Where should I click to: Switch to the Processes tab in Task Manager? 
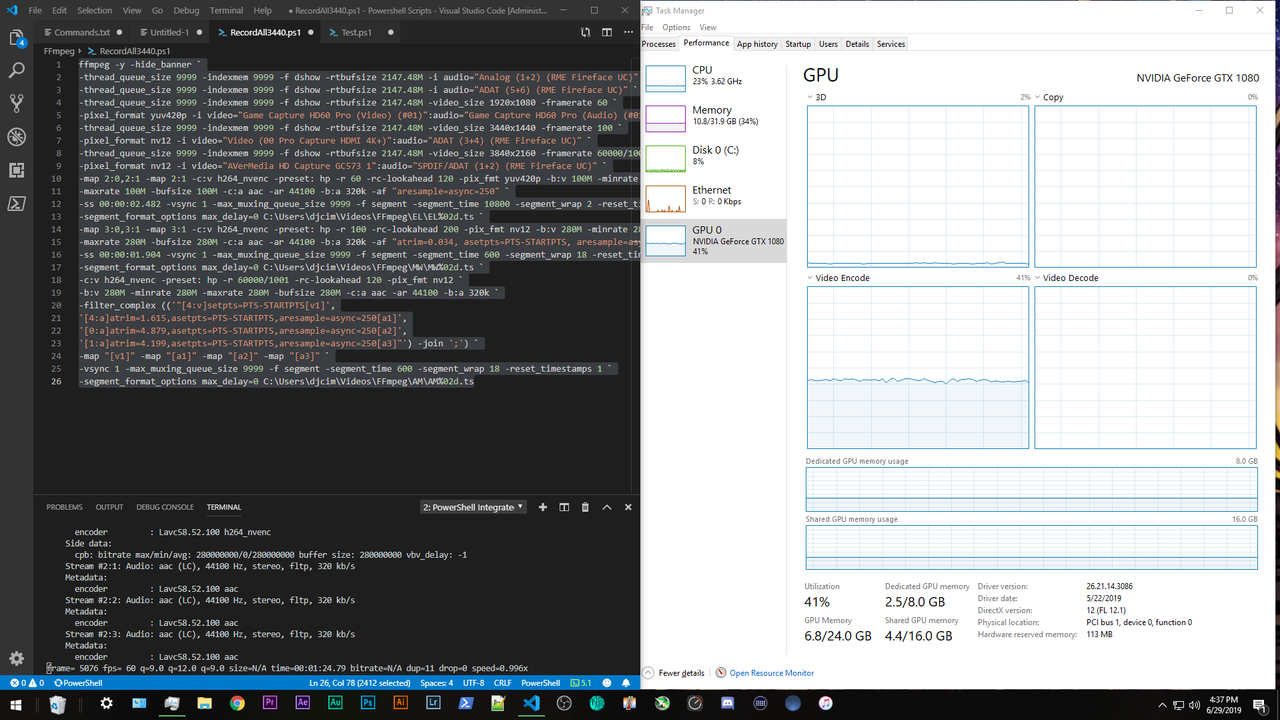coord(659,44)
